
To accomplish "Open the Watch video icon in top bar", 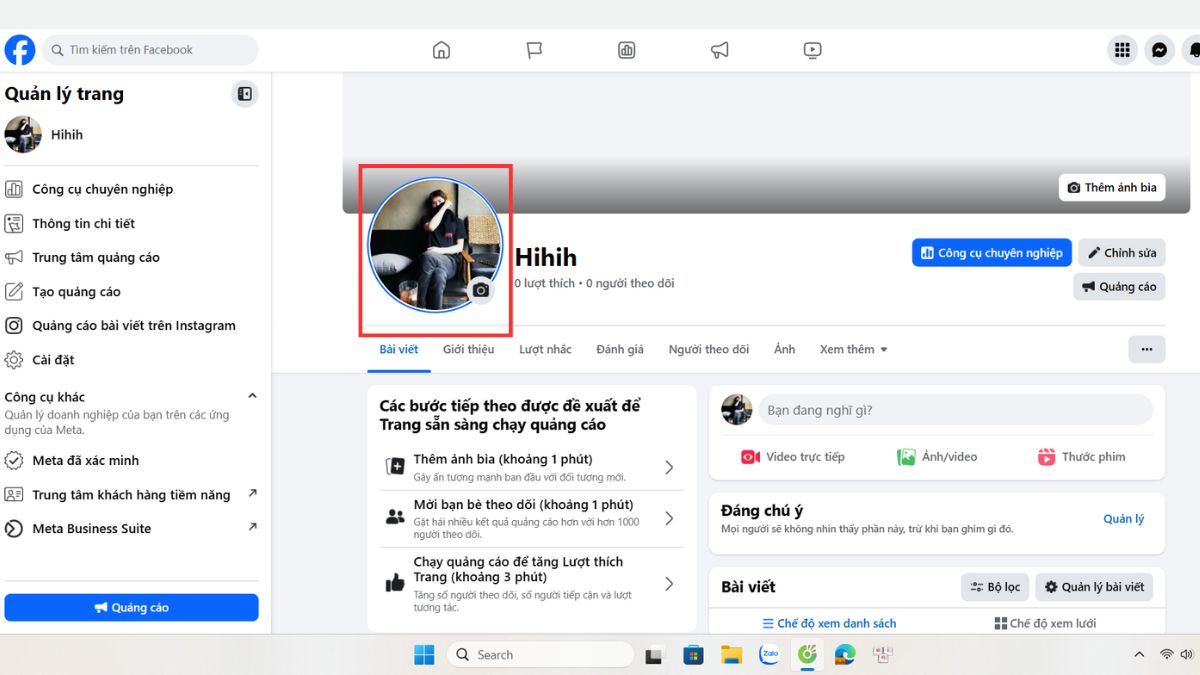I will pos(812,50).
